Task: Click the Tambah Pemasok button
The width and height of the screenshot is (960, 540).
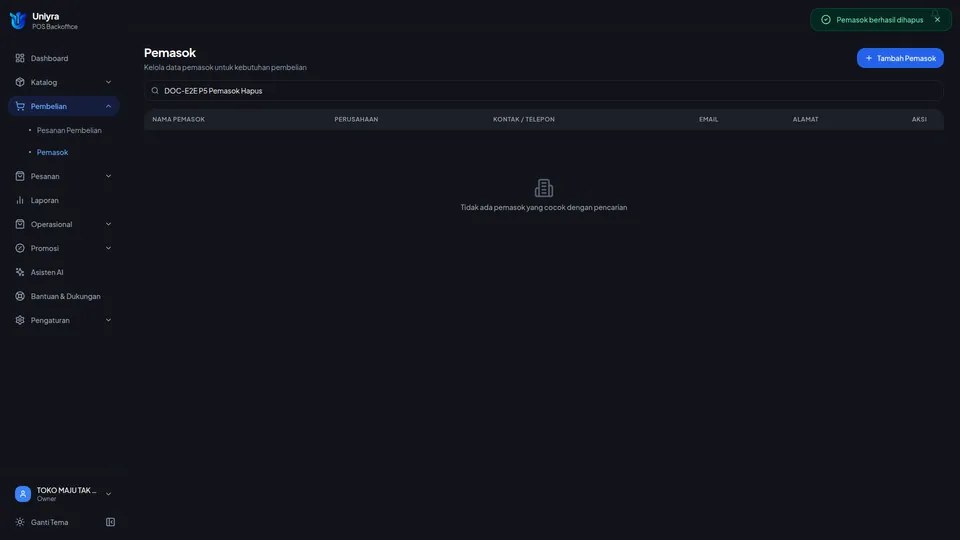Action: [x=900, y=58]
